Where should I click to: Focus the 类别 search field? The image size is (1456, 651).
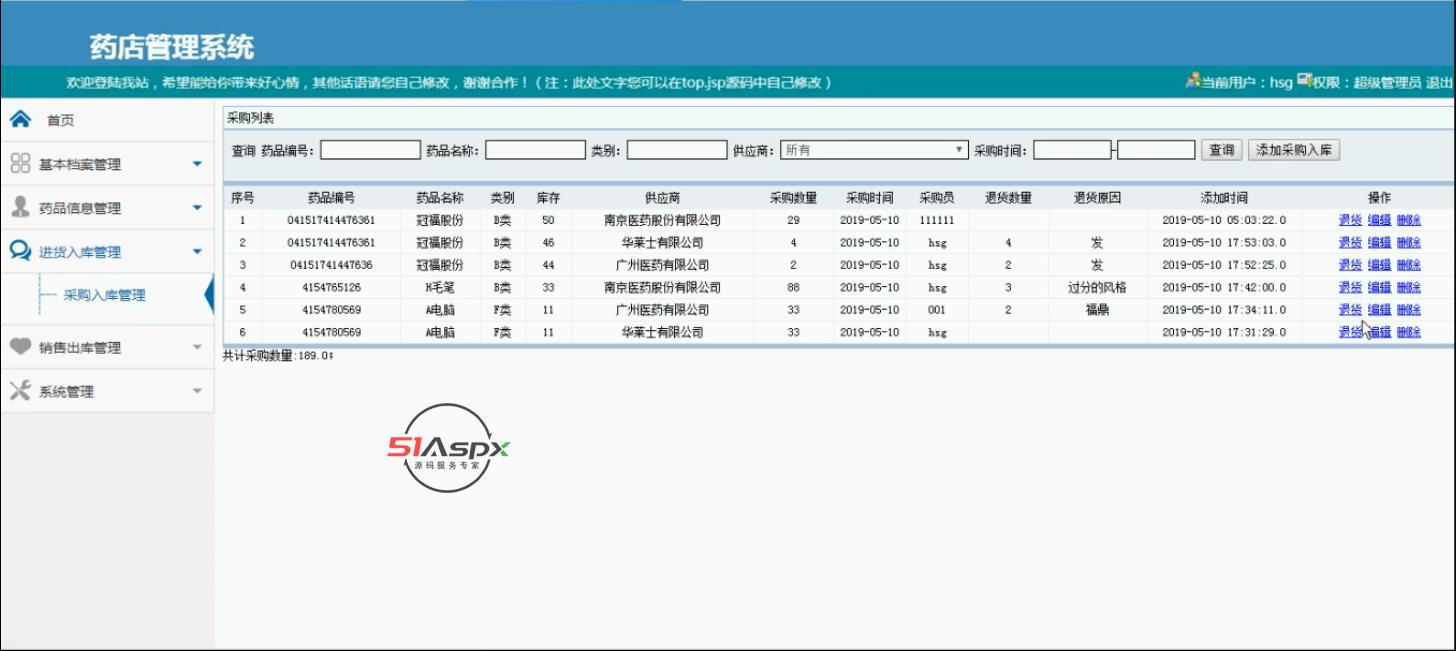tap(677, 150)
